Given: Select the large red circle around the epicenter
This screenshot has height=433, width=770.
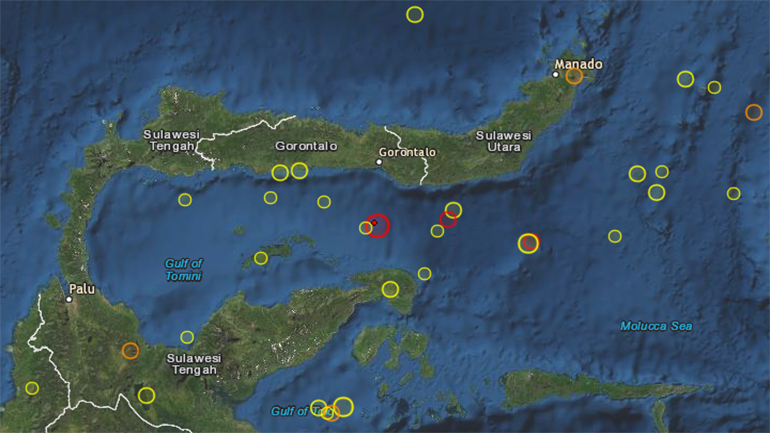Looking at the screenshot, I should click(x=378, y=226).
